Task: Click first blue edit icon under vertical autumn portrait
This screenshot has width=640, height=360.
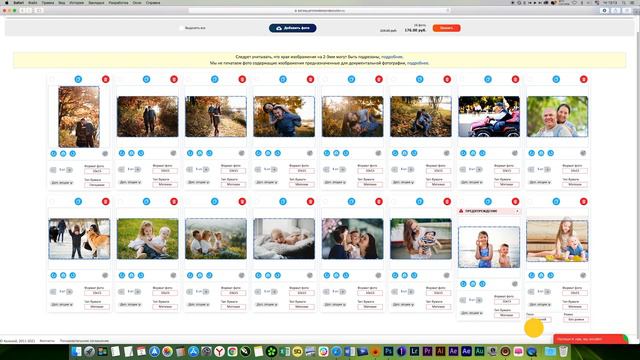Action: (x=53, y=153)
